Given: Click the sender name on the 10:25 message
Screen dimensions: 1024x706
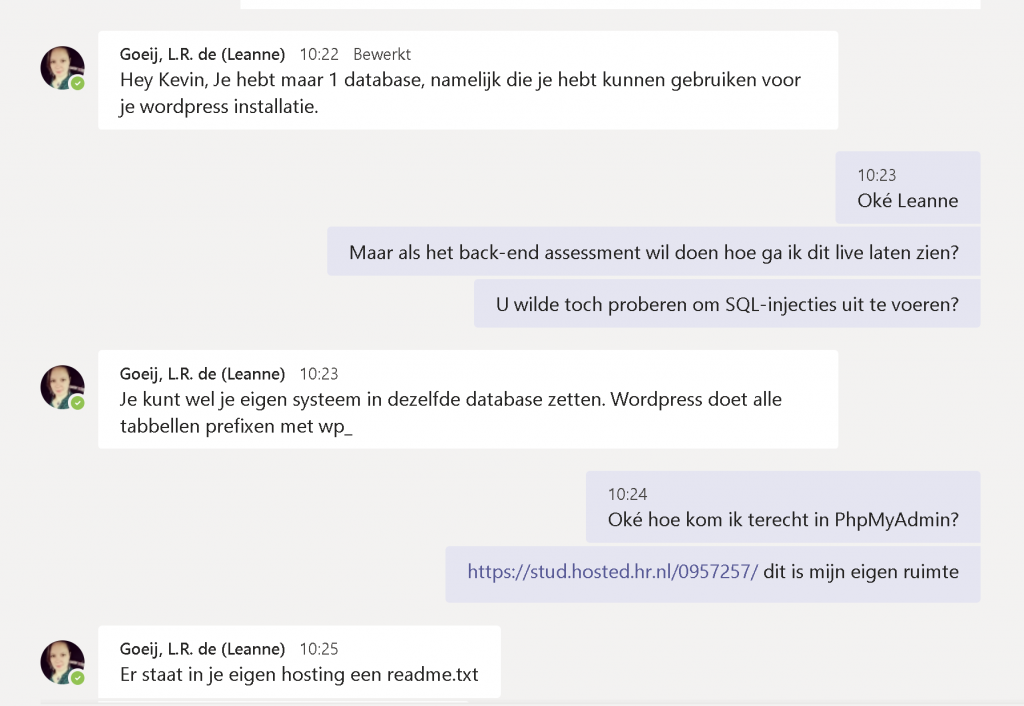Looking at the screenshot, I should [202, 649].
